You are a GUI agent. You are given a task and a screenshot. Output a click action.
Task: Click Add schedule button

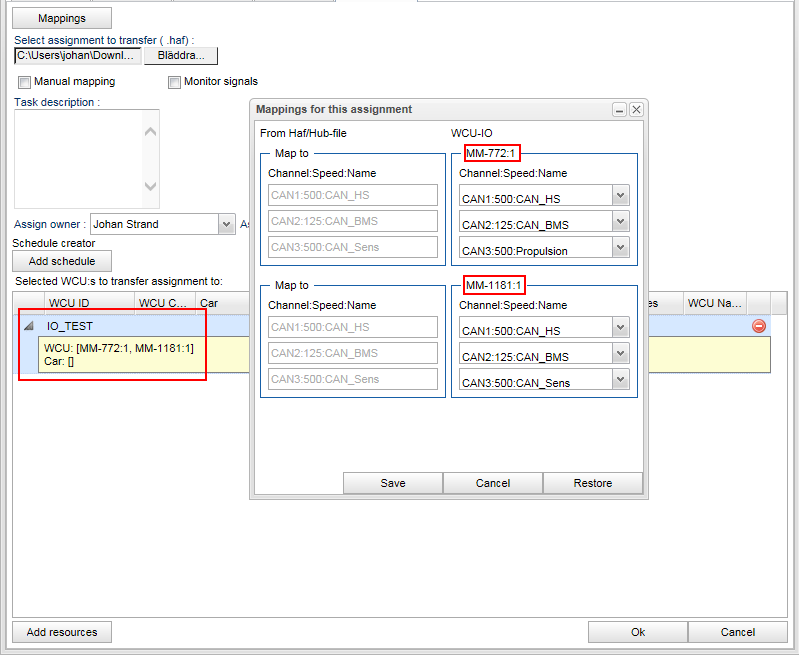click(62, 261)
